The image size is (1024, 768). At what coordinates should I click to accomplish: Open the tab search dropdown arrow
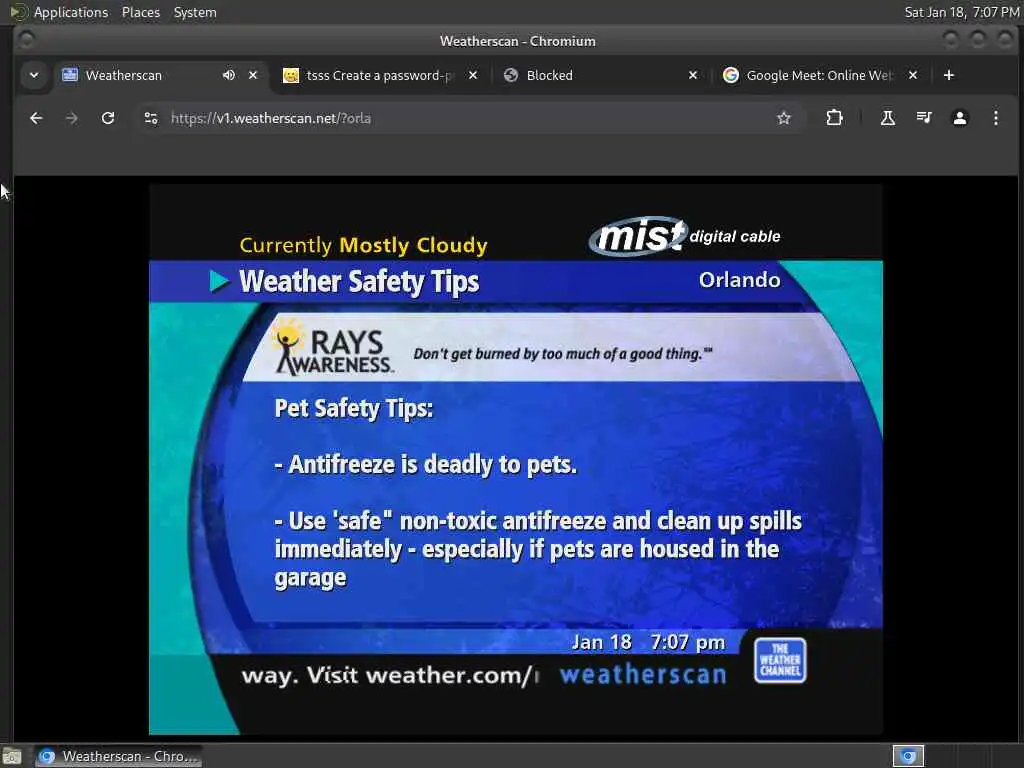tap(34, 75)
